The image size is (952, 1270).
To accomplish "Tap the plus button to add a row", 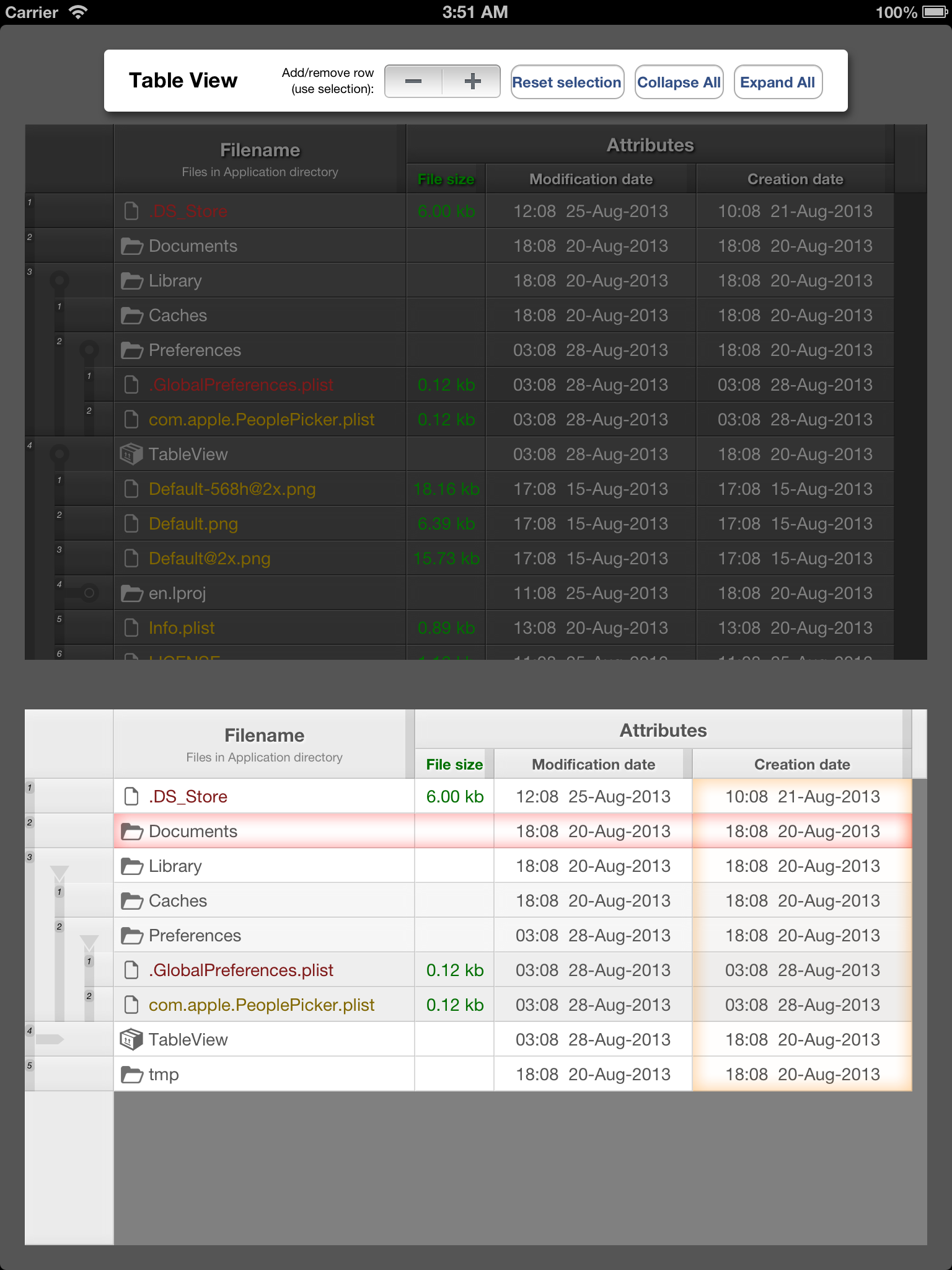I will pyautogui.click(x=472, y=81).
